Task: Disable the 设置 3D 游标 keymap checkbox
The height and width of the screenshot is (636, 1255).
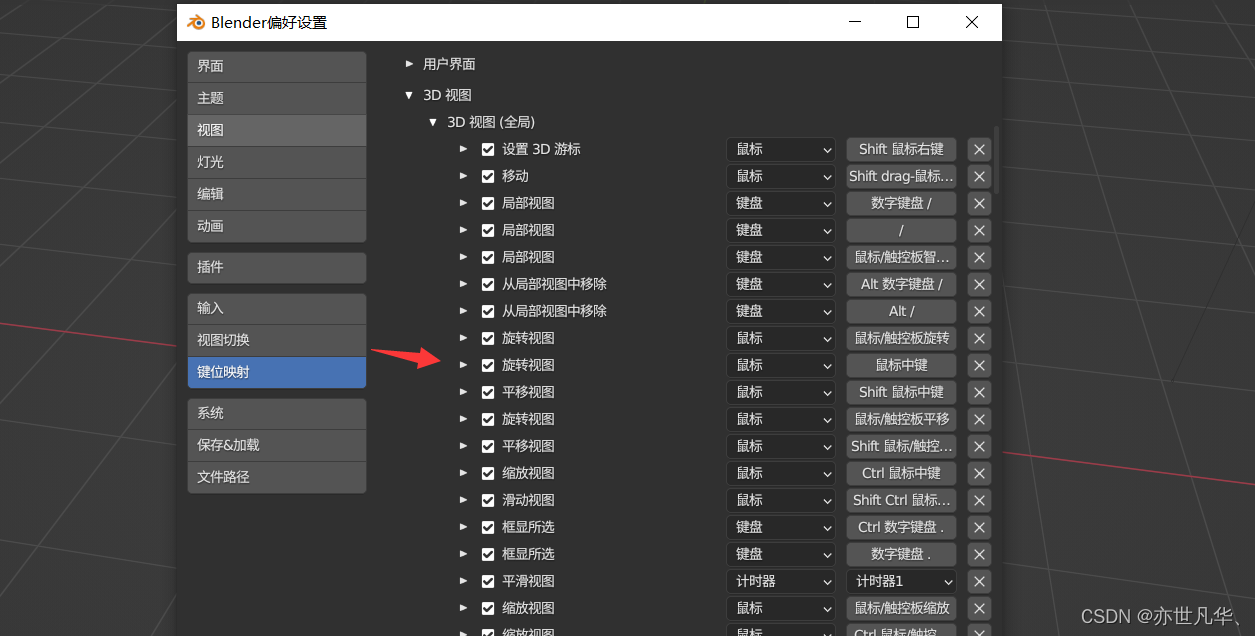Action: 488,149
